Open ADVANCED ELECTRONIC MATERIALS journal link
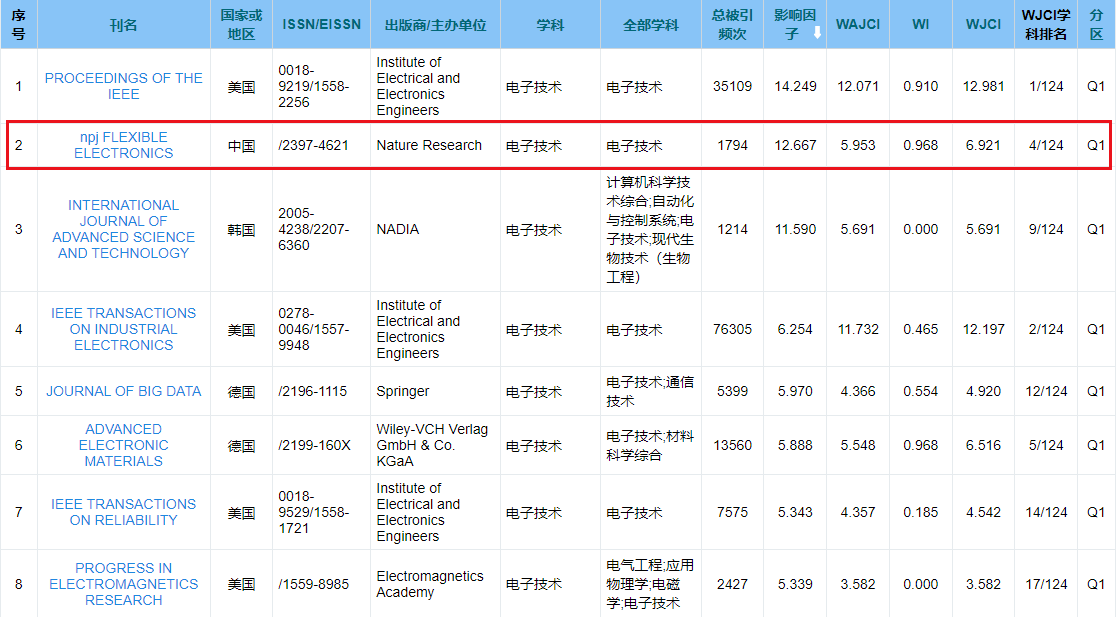1116x617 pixels. click(x=123, y=445)
